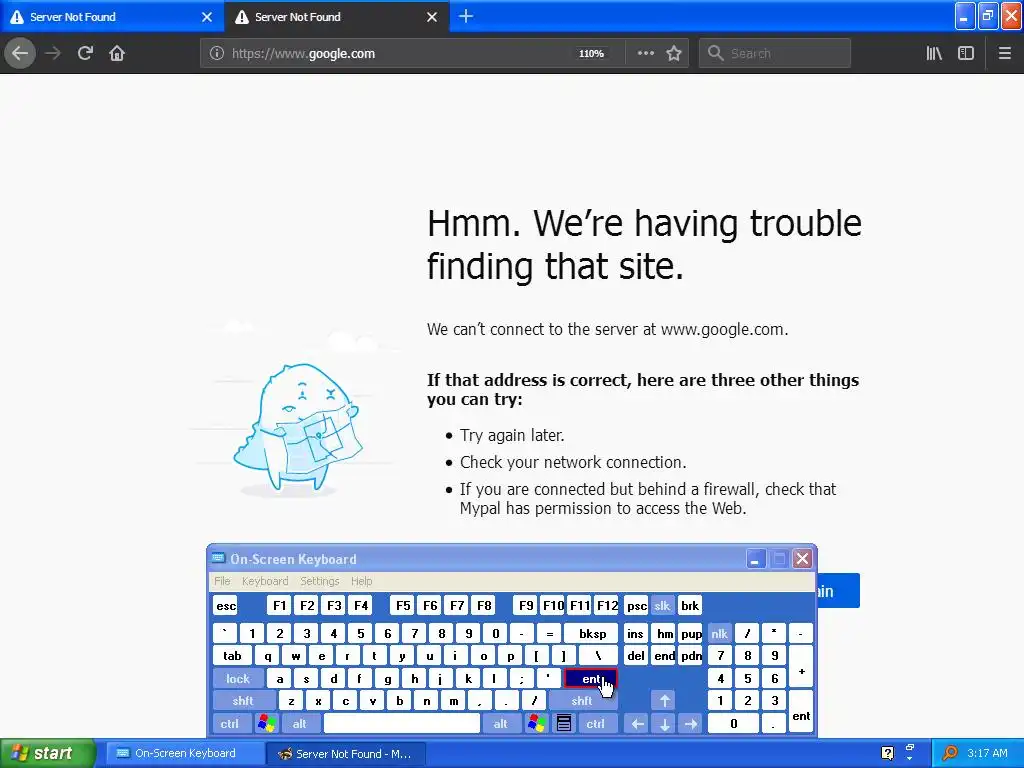Click the help question tray icon
The image size is (1024, 768).
click(887, 753)
